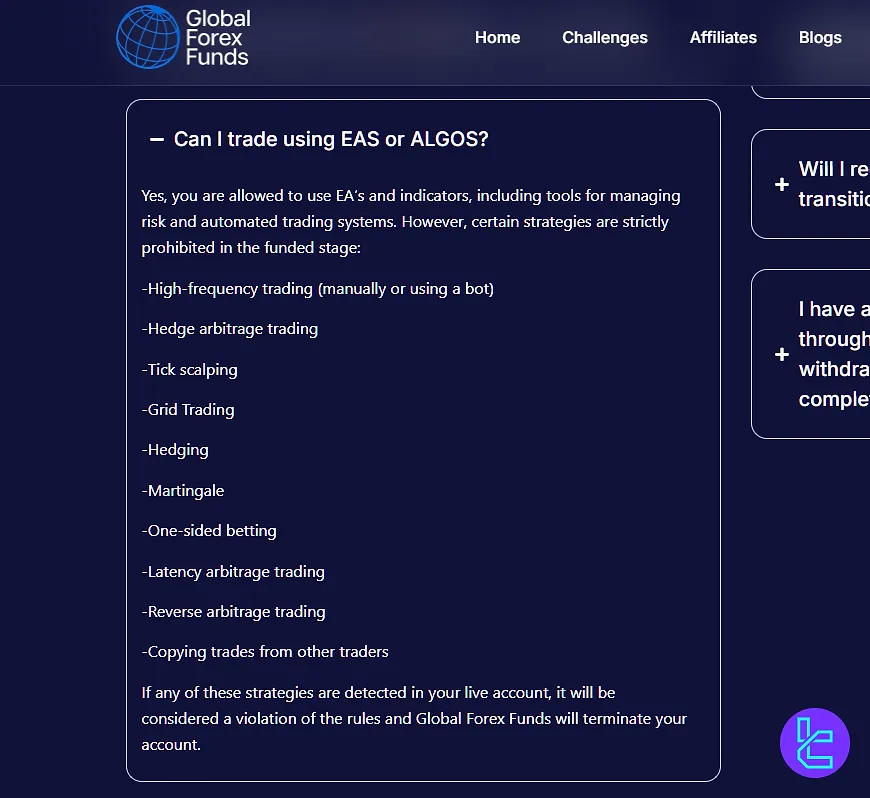
Task: Click the 'Can I trade using EAS or ALGOS?' heading
Action: (x=331, y=139)
